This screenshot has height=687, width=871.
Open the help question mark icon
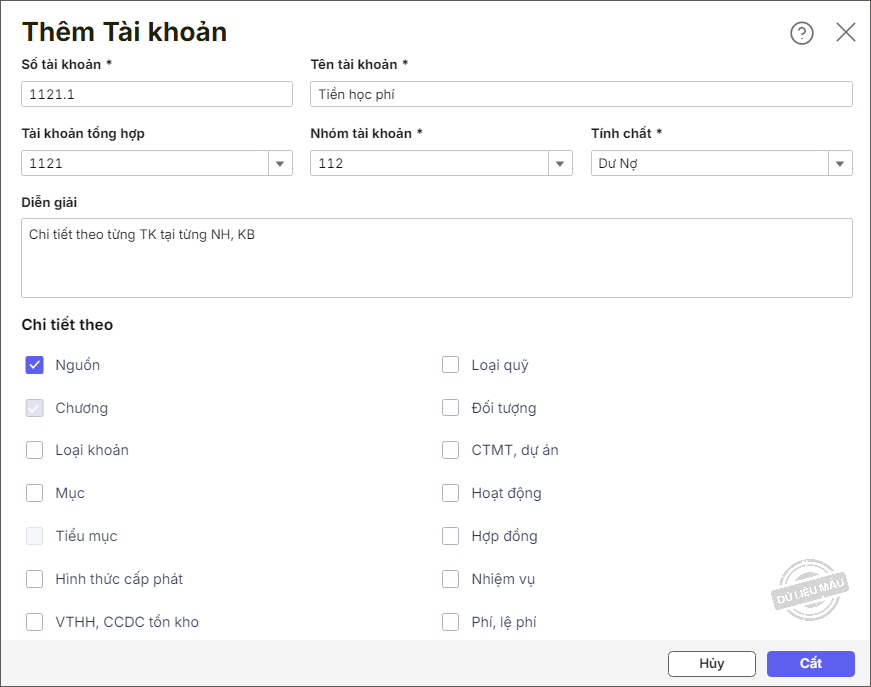(x=802, y=33)
